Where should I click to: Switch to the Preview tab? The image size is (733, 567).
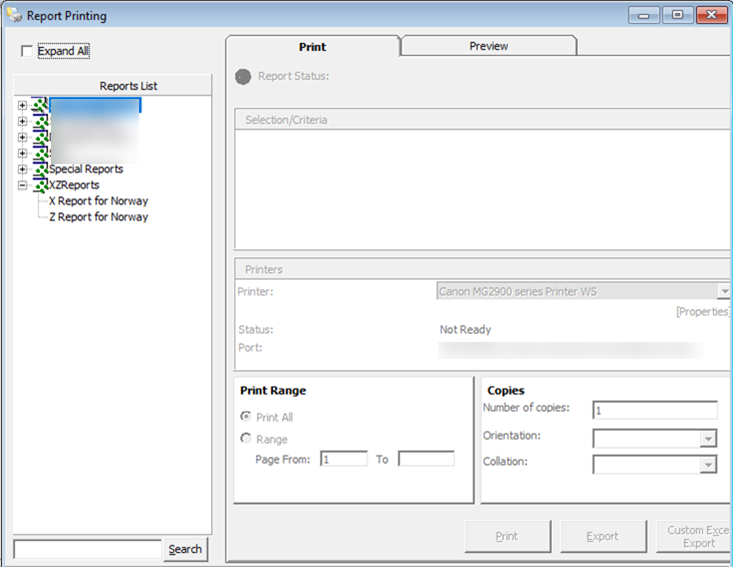click(489, 46)
